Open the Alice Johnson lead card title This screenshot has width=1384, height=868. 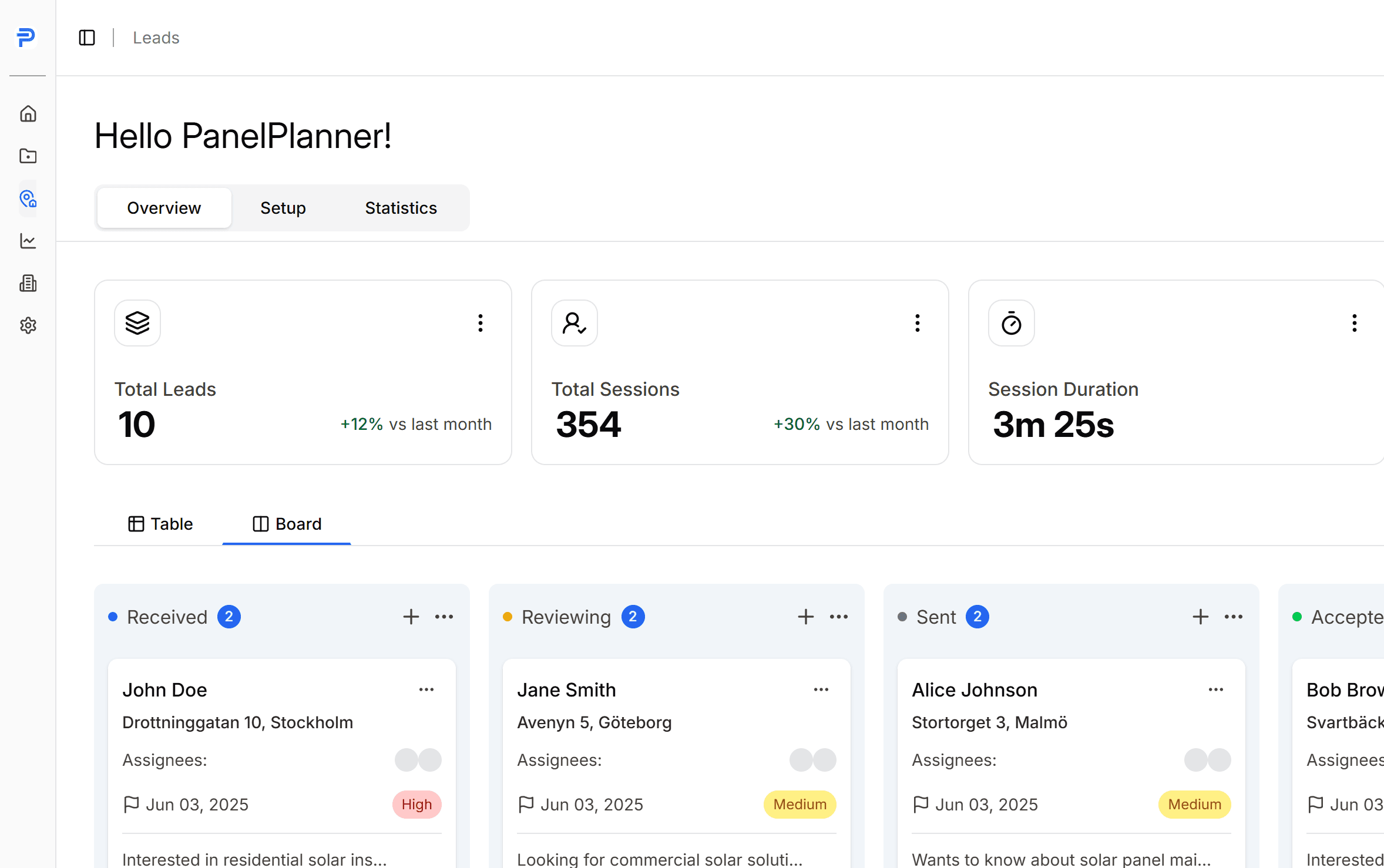pyautogui.click(x=975, y=690)
